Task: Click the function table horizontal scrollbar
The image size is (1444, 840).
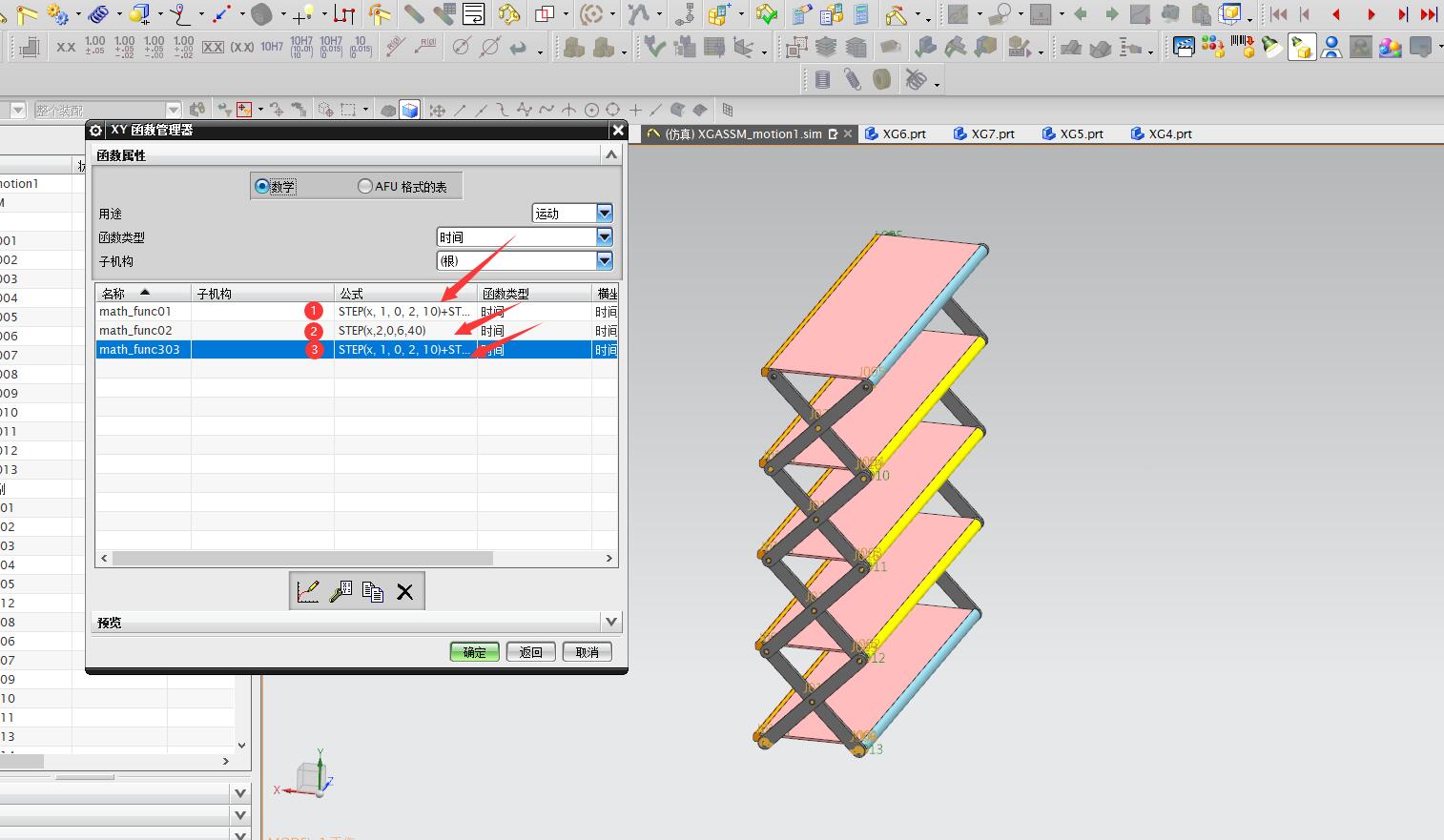Action: tap(302, 558)
